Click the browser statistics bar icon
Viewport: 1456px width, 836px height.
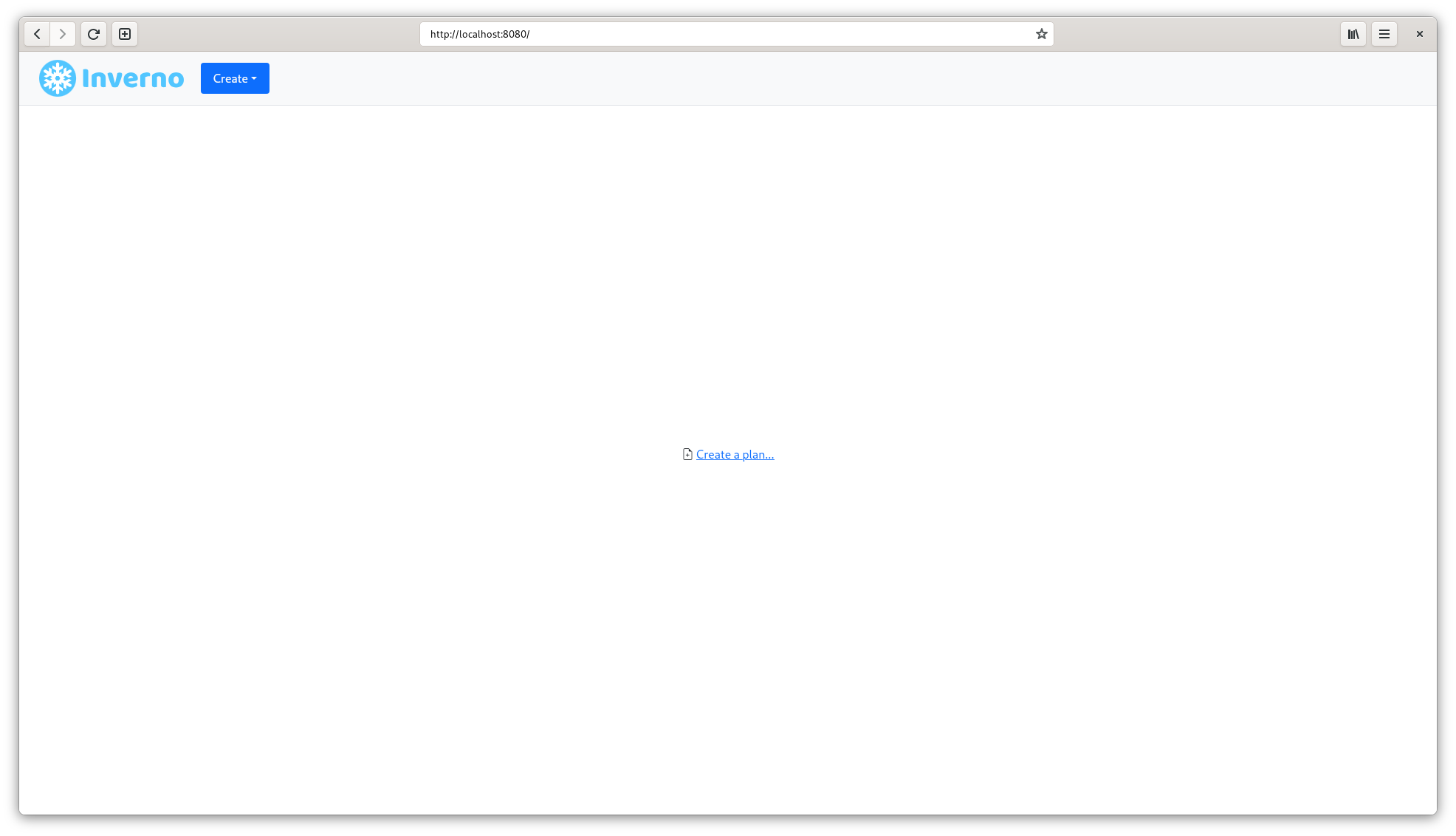pos(1353,33)
